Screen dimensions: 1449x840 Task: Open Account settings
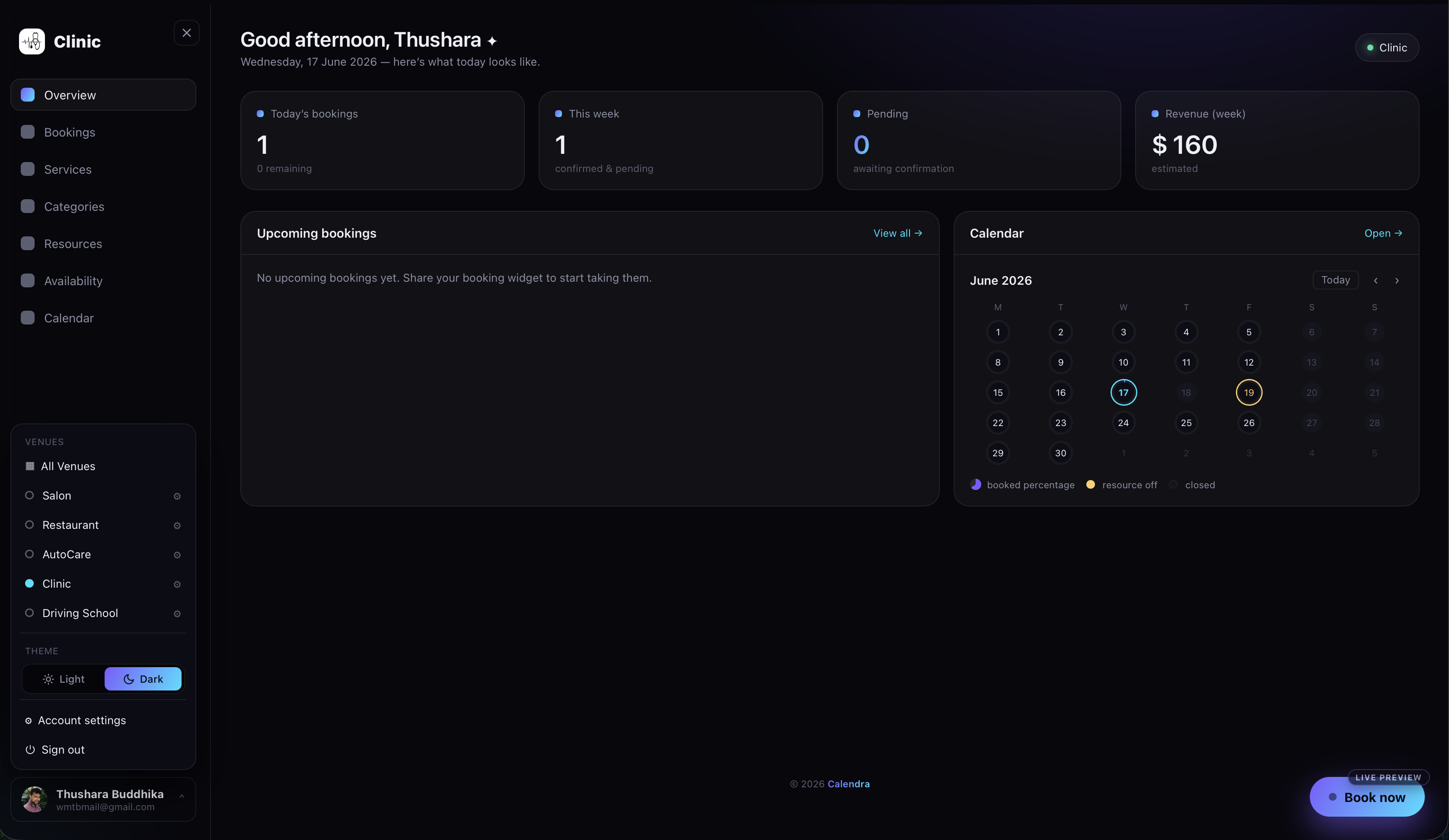(x=103, y=720)
